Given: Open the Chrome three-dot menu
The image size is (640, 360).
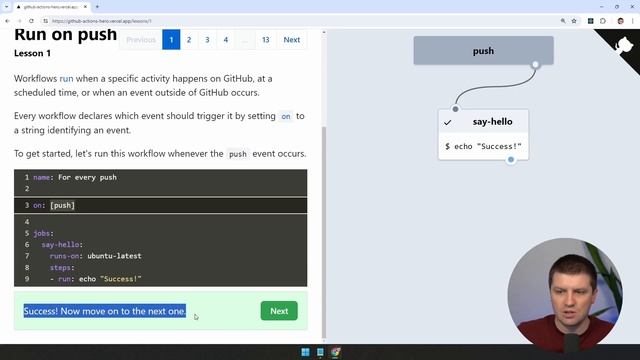Looking at the screenshot, I should (633, 21).
